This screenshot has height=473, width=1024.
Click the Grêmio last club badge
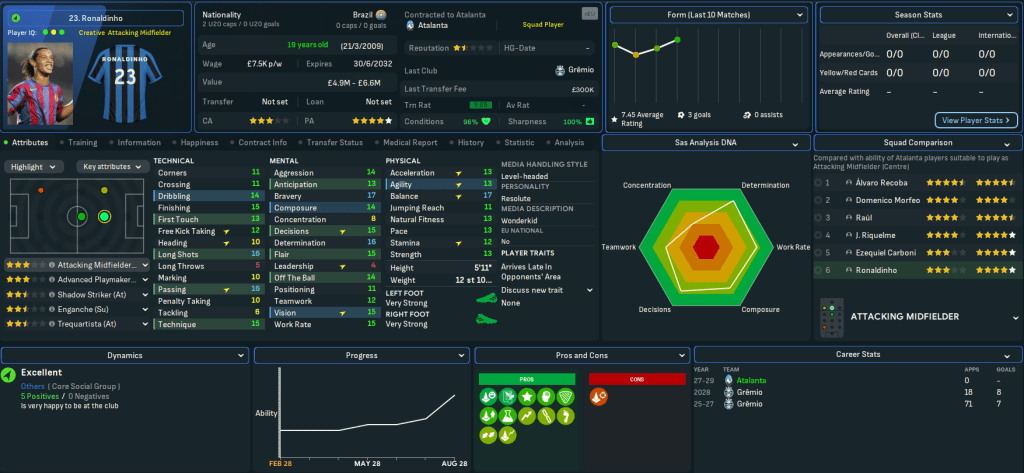tap(559, 70)
